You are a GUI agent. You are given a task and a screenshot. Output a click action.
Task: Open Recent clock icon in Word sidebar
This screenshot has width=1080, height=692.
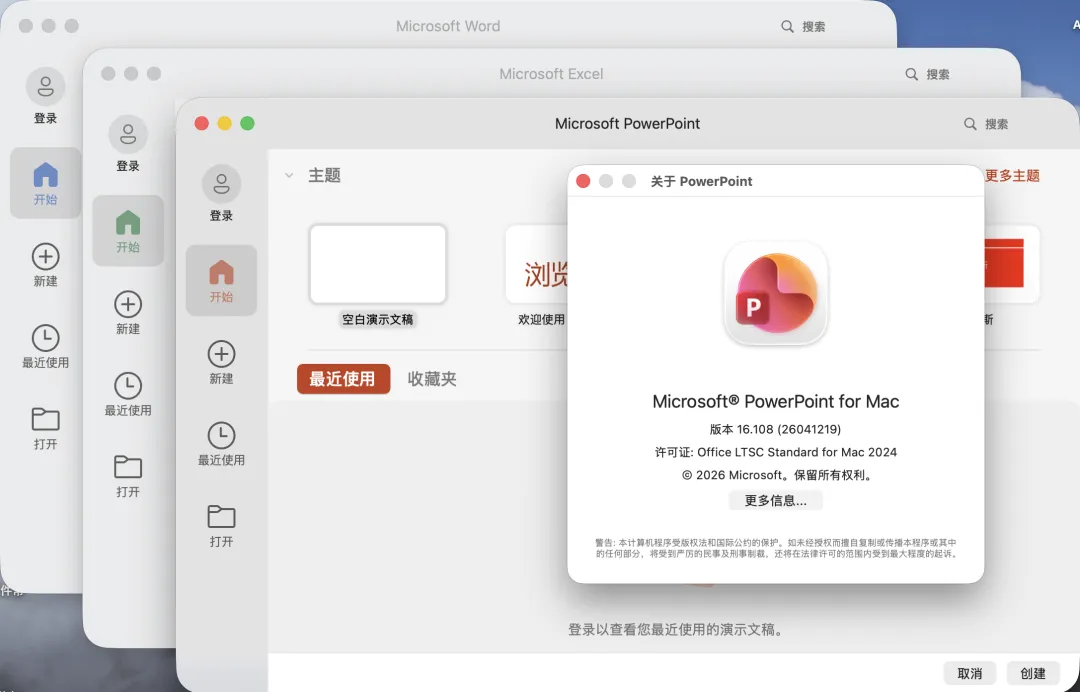[x=45, y=338]
